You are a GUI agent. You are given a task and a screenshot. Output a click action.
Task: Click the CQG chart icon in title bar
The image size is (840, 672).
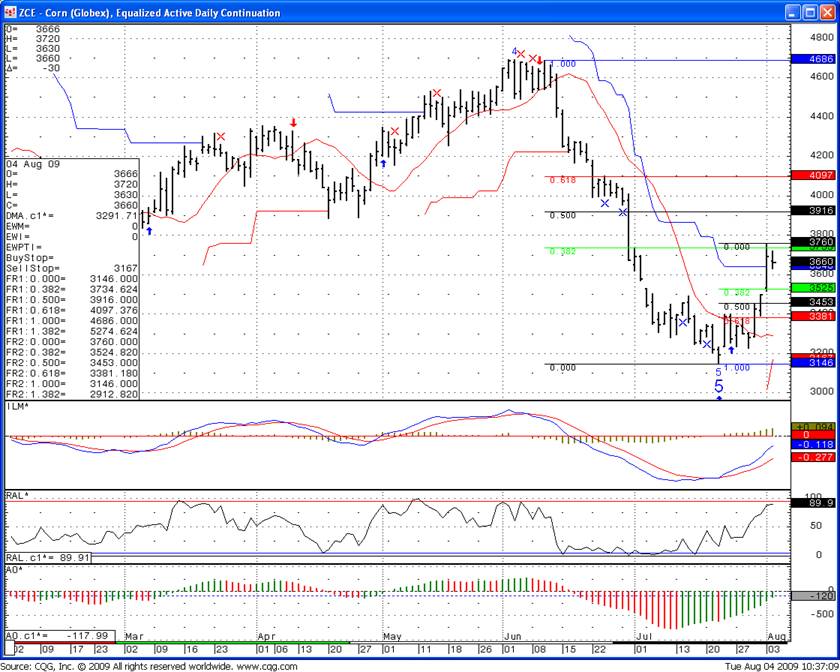(10, 13)
